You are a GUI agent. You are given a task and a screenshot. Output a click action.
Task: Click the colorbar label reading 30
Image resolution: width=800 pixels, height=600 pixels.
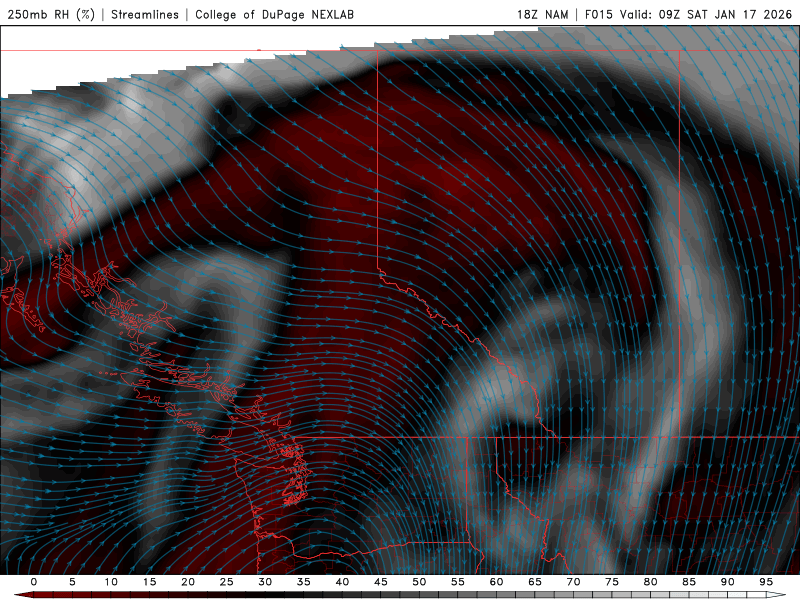pyautogui.click(x=265, y=582)
